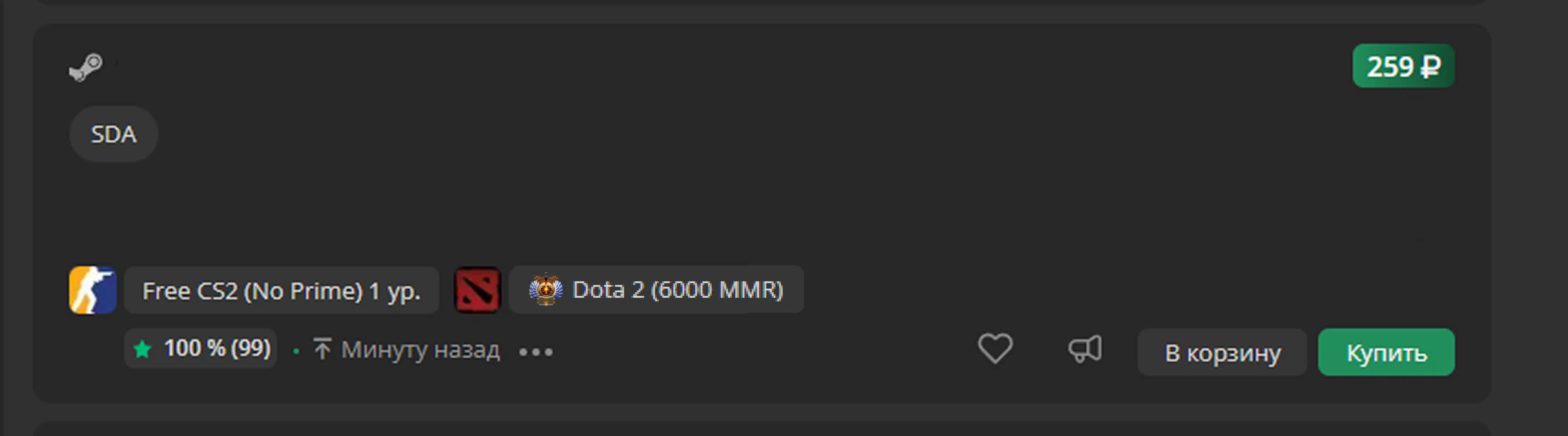Click the Минуту назад timestamp

pos(421,350)
